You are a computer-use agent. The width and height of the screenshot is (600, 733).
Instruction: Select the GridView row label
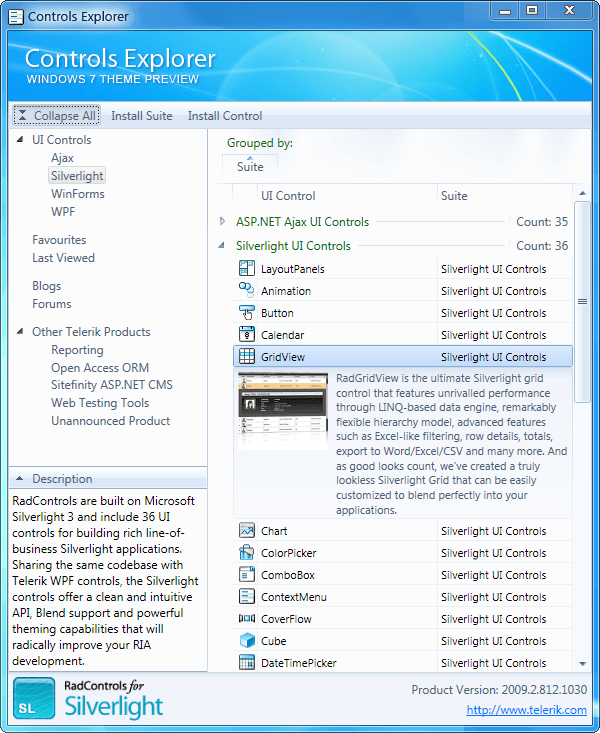tap(282, 357)
